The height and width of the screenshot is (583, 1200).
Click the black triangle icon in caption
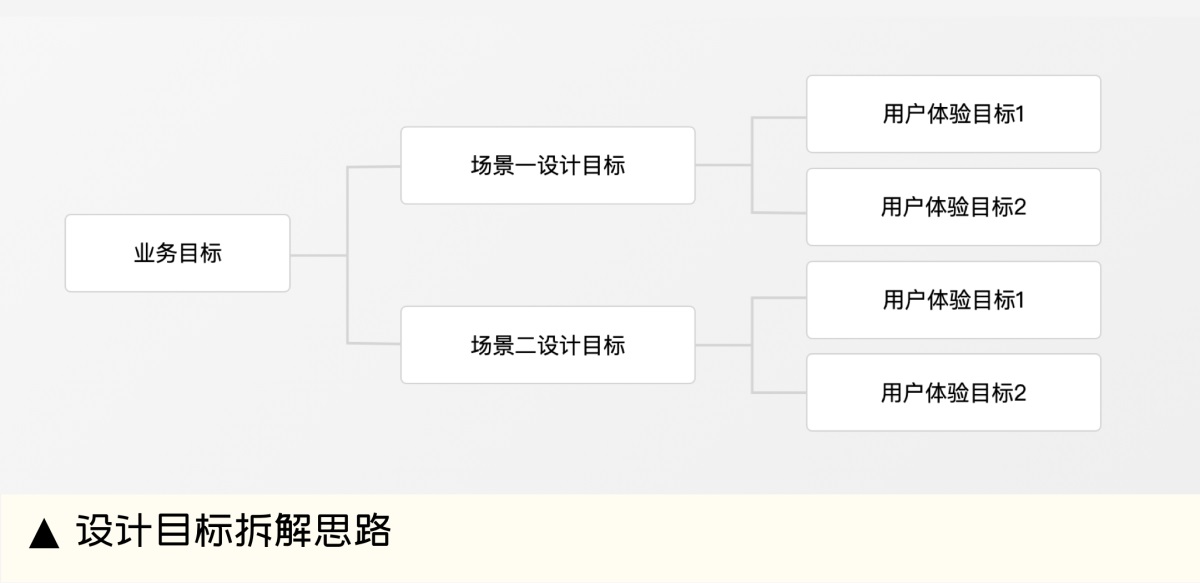[x=45, y=533]
